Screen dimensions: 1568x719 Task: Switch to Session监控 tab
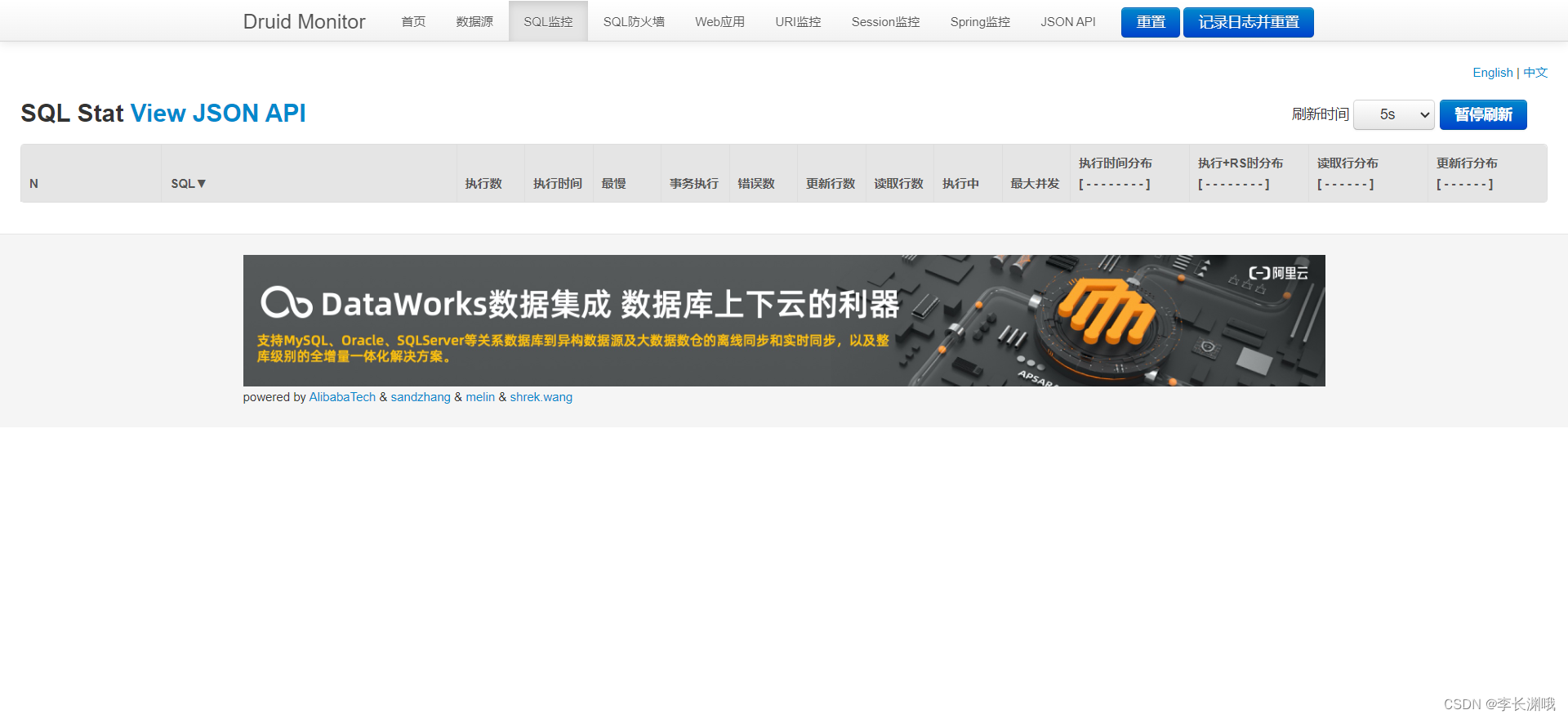[x=885, y=21]
